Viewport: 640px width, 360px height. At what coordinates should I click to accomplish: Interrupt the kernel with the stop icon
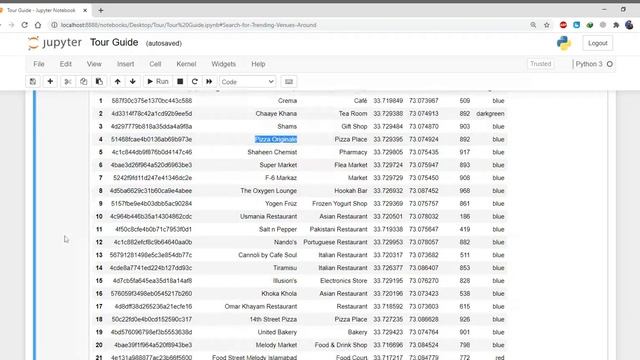[x=180, y=82]
